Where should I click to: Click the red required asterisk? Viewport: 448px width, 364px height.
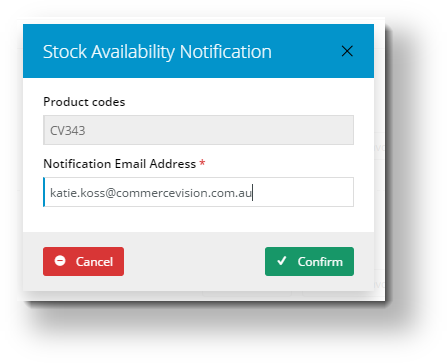tap(202, 163)
